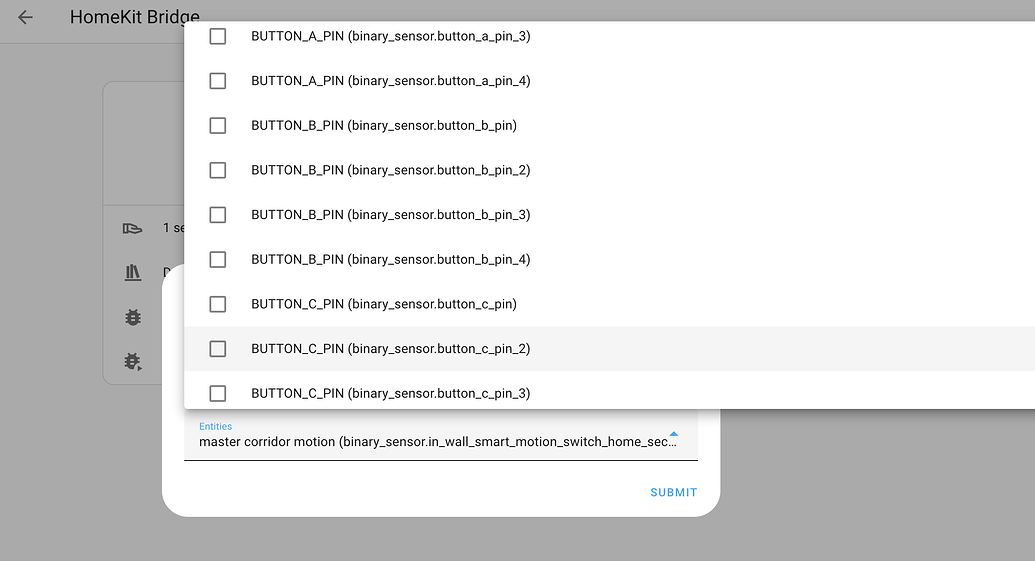Screen dimensions: 1035x561
Task: Go back using the arrow icon
Action: [25, 17]
